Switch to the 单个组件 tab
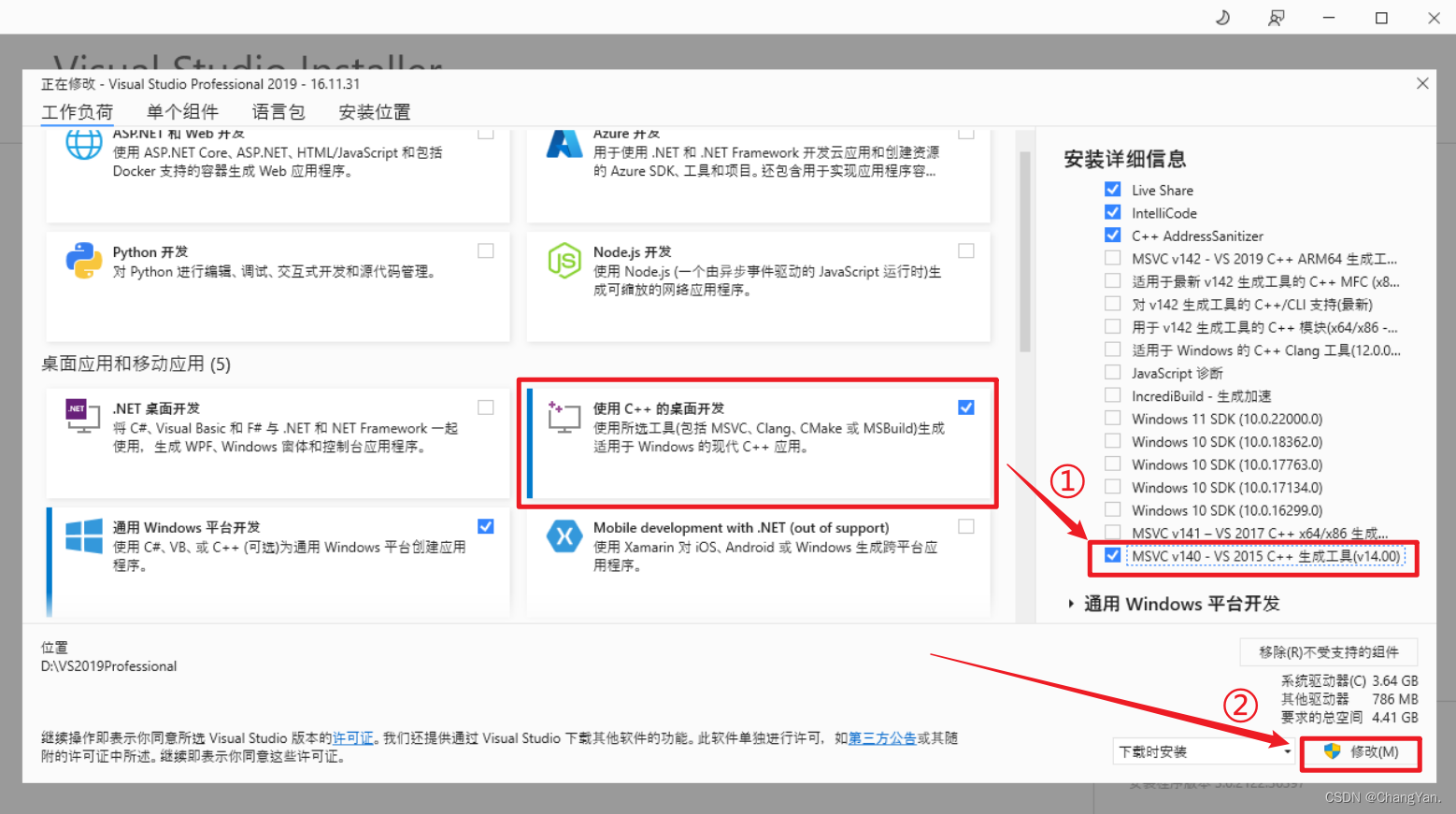The width and height of the screenshot is (1456, 814). coord(182,112)
